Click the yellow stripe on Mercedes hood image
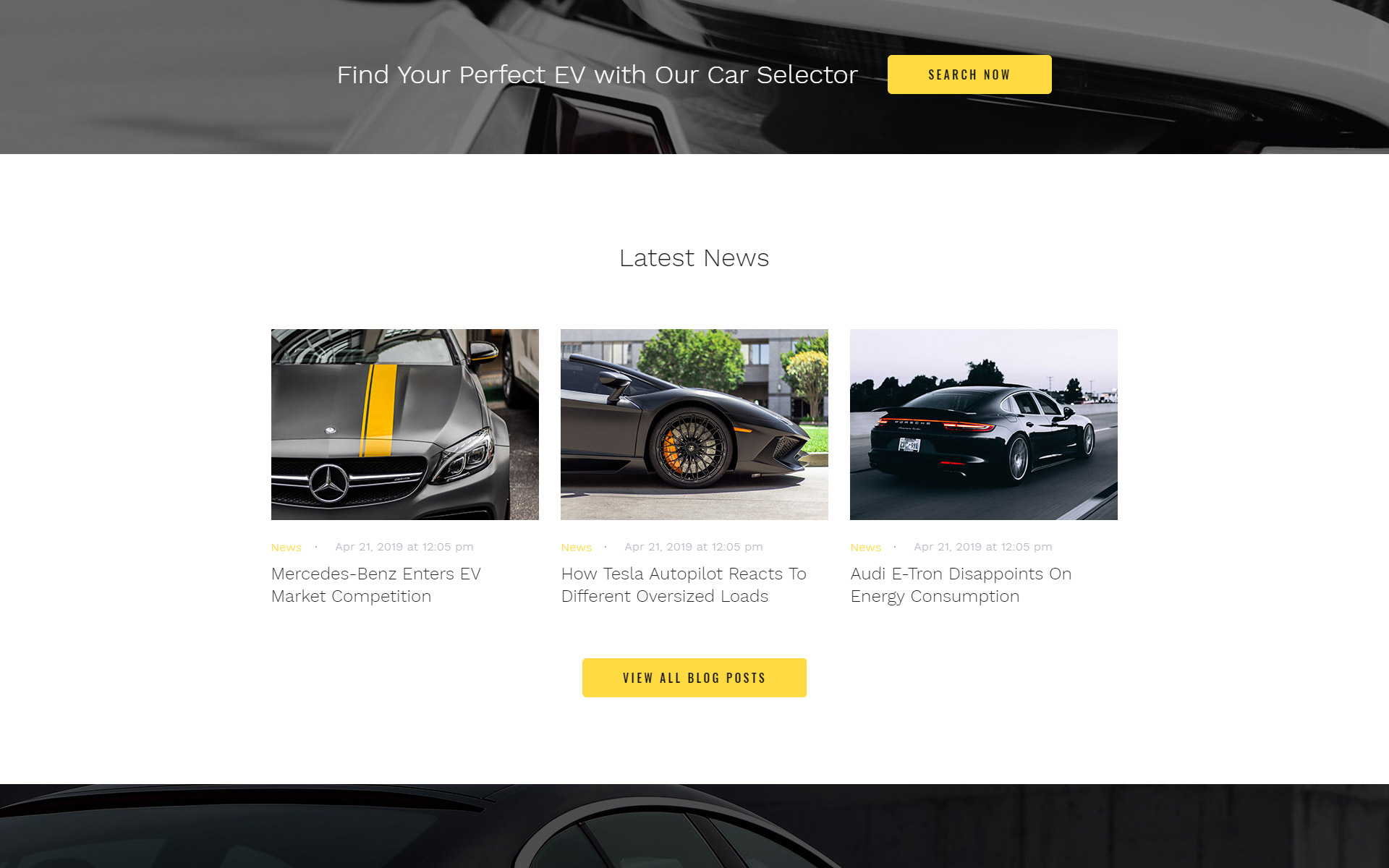The image size is (1389, 868). 378,410
